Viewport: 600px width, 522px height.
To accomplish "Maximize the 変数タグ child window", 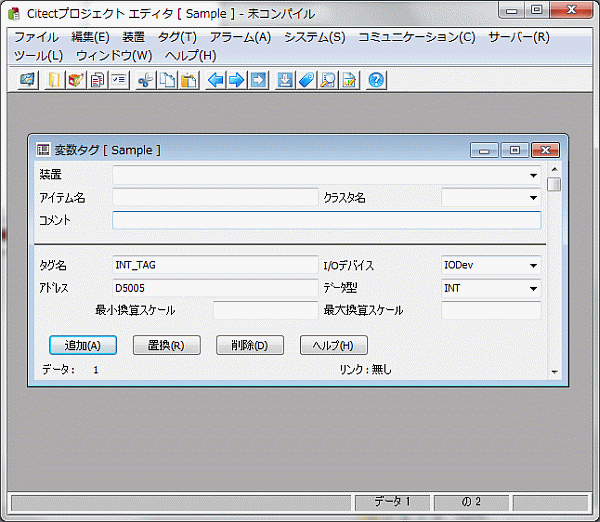I will coord(515,150).
